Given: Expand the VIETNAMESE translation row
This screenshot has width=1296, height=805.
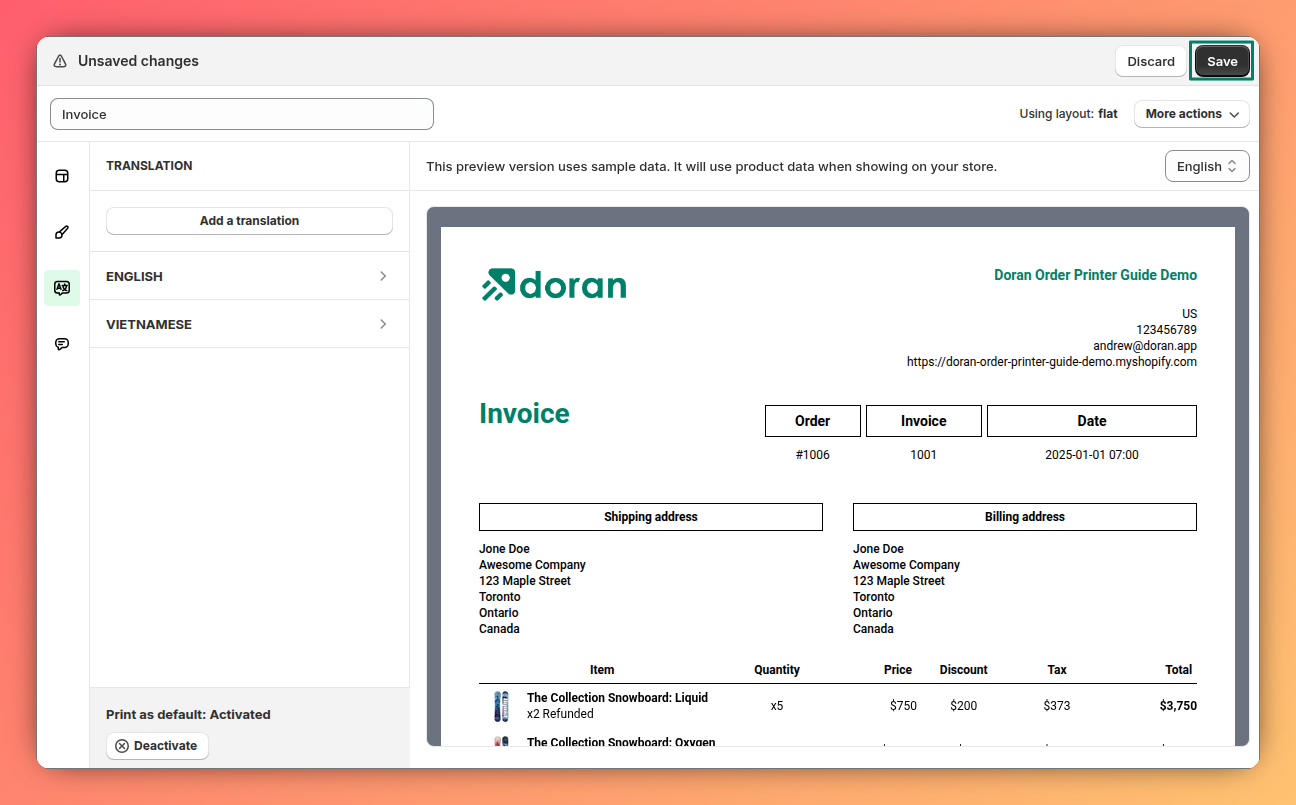Looking at the screenshot, I should (x=249, y=324).
